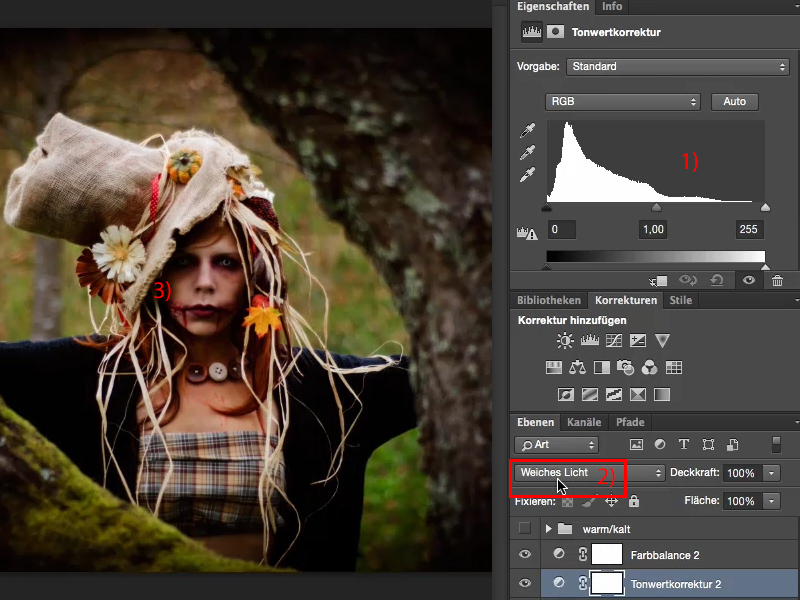Open the Stile tab
Image resolution: width=800 pixels, height=600 pixels.
[x=681, y=300]
